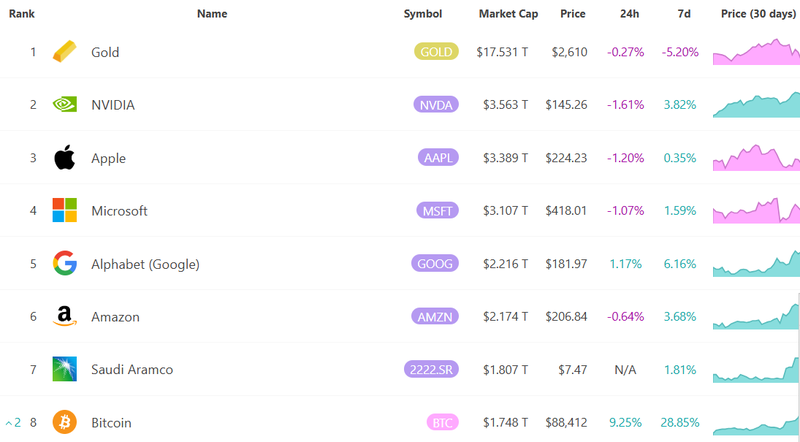800x442 pixels.
Task: Sort by the Rank column header
Action: 21,14
